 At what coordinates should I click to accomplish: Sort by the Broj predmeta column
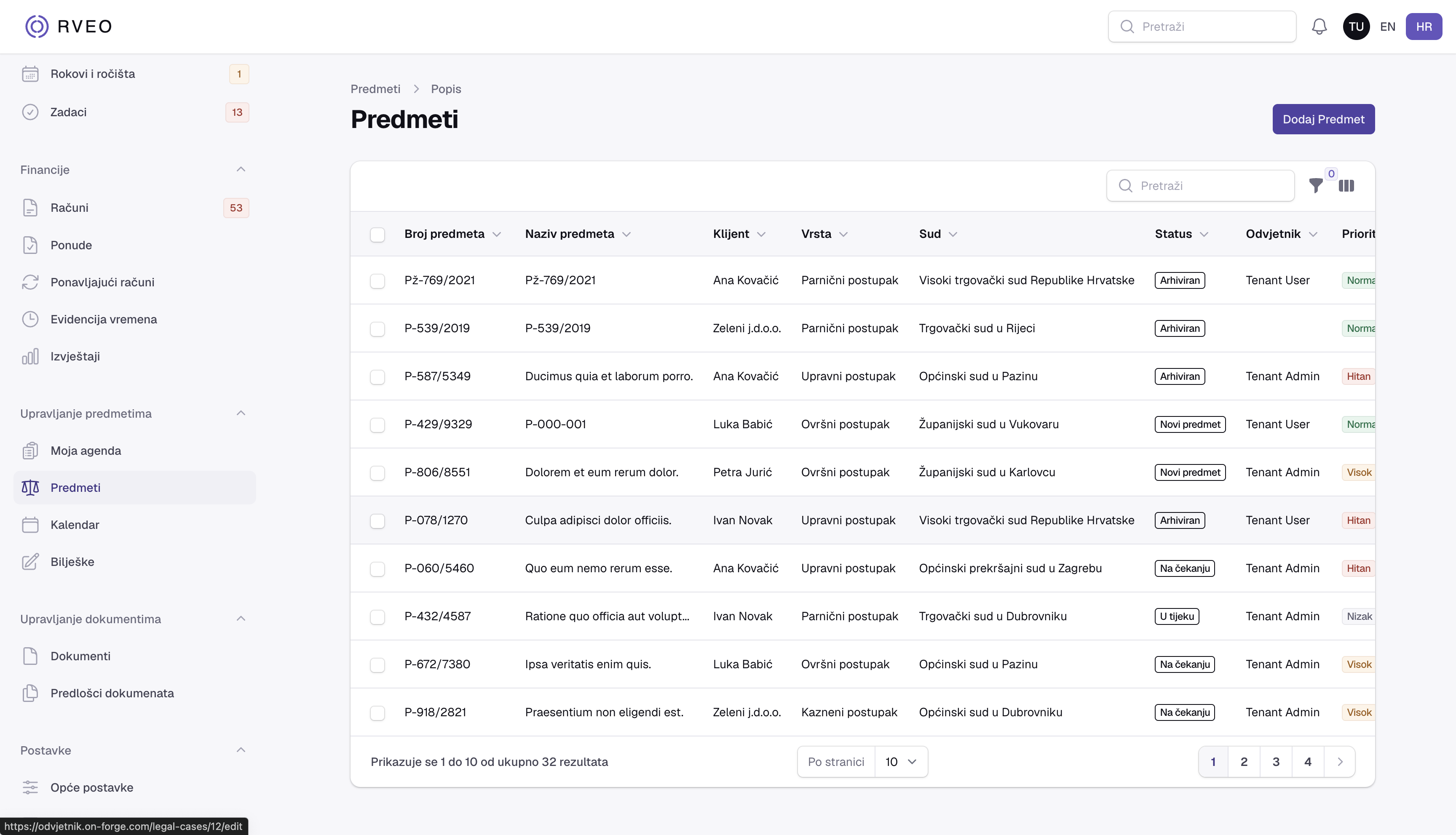tap(452, 234)
